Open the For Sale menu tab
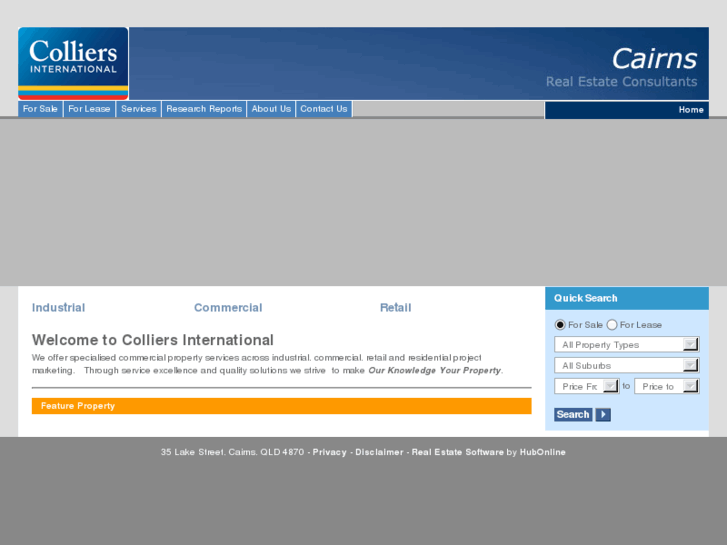The height and width of the screenshot is (545, 727). tap(40, 109)
